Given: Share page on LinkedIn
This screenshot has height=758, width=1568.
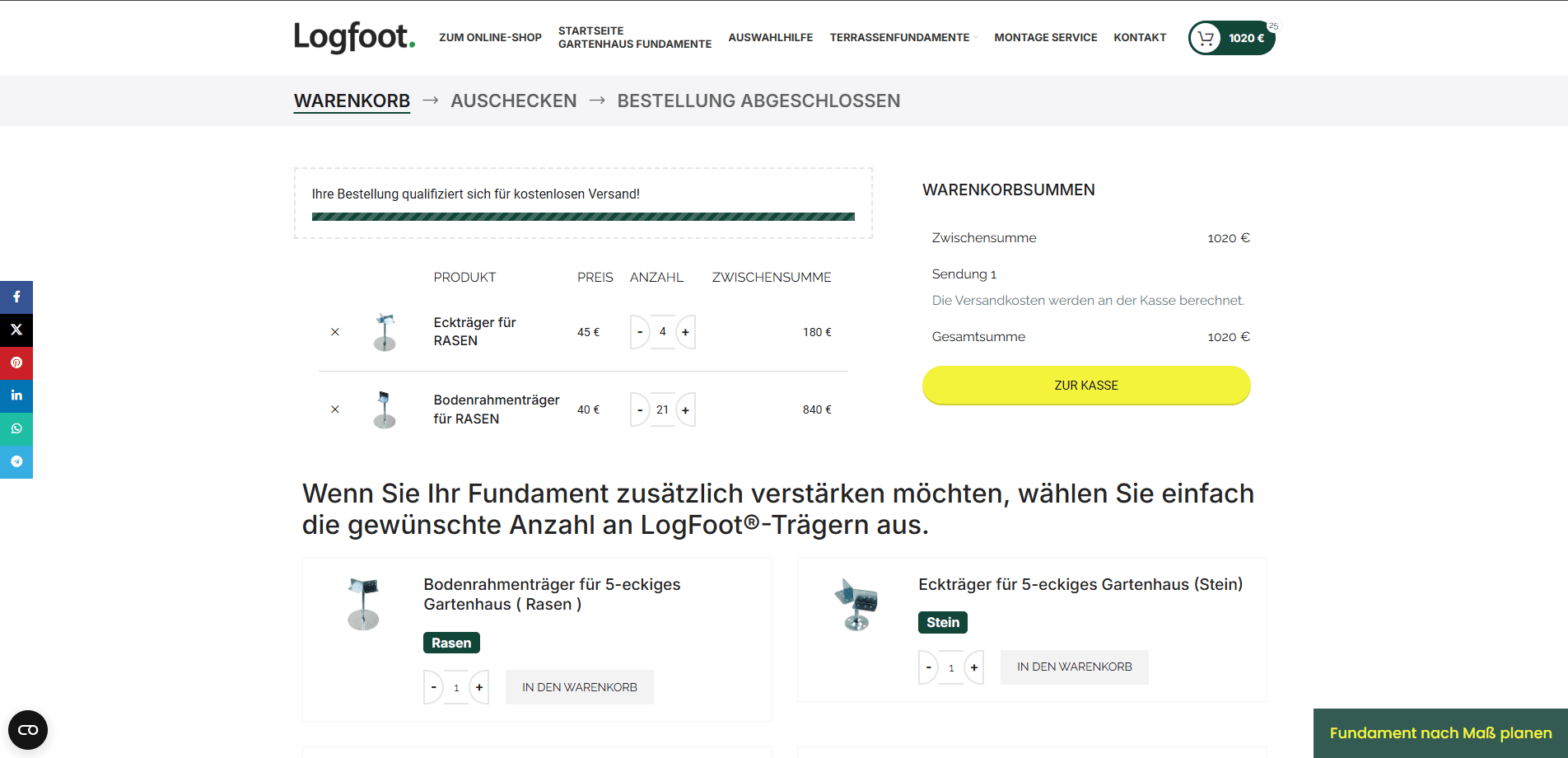Looking at the screenshot, I should point(16,396).
